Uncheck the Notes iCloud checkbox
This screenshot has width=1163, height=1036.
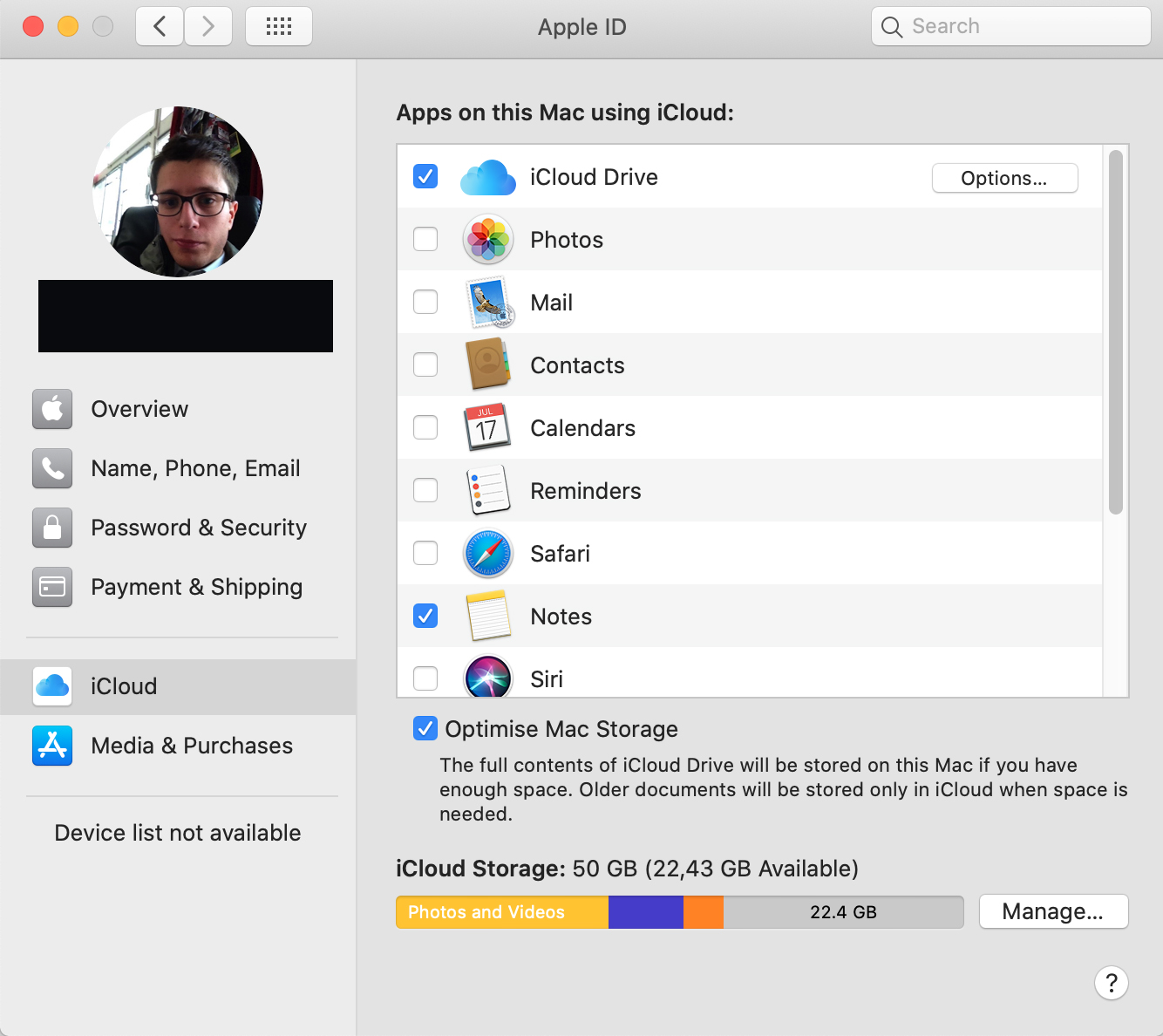coord(425,616)
